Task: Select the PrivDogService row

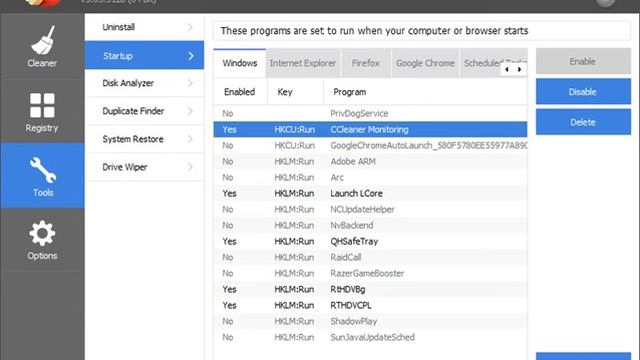Action: point(370,113)
